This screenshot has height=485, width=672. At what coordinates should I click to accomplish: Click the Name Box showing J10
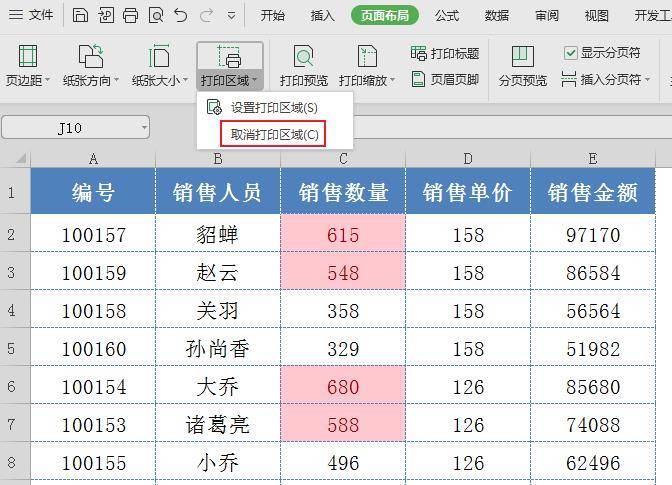[x=75, y=127]
